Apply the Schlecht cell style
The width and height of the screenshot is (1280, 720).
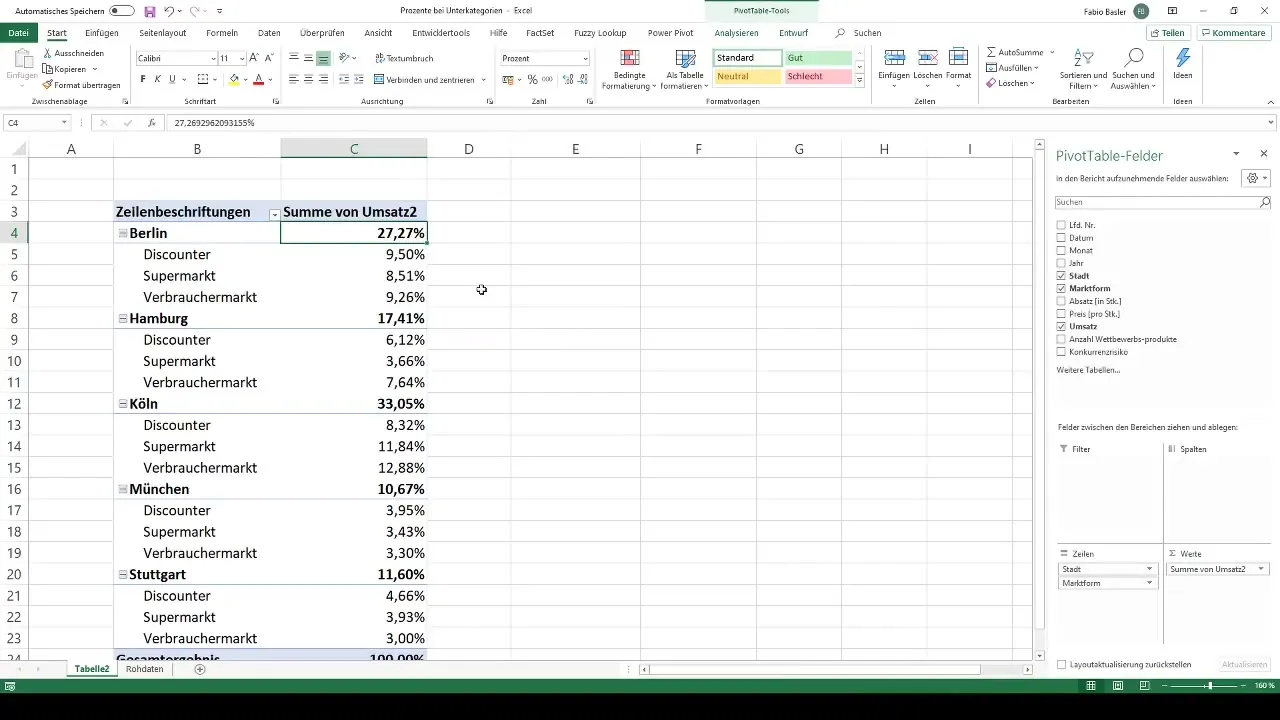point(818,77)
